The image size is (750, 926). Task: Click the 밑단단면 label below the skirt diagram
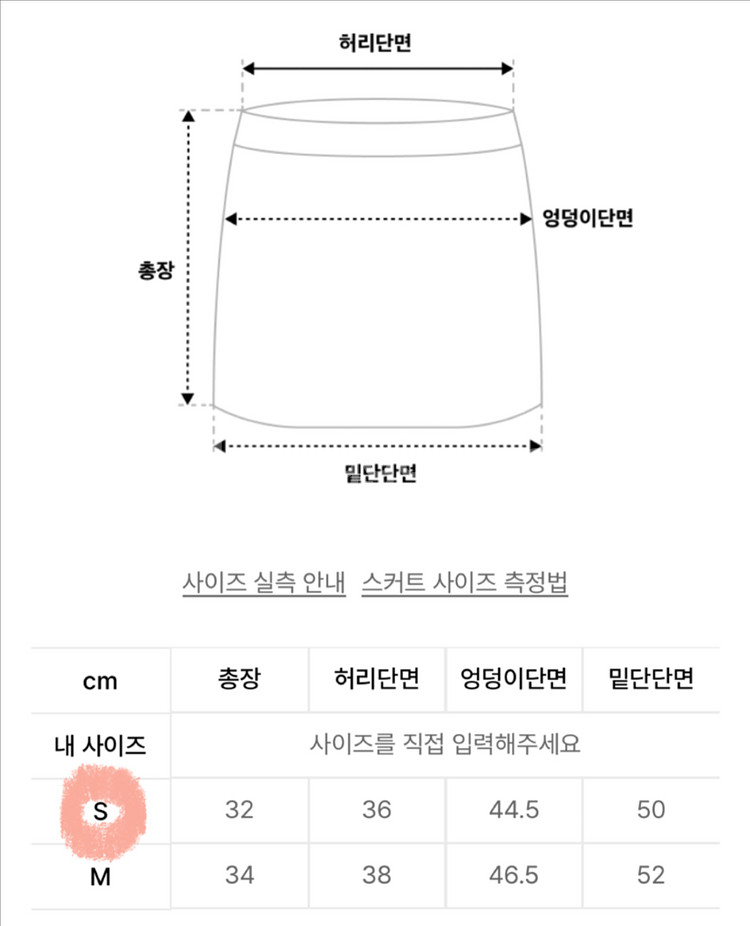378,474
